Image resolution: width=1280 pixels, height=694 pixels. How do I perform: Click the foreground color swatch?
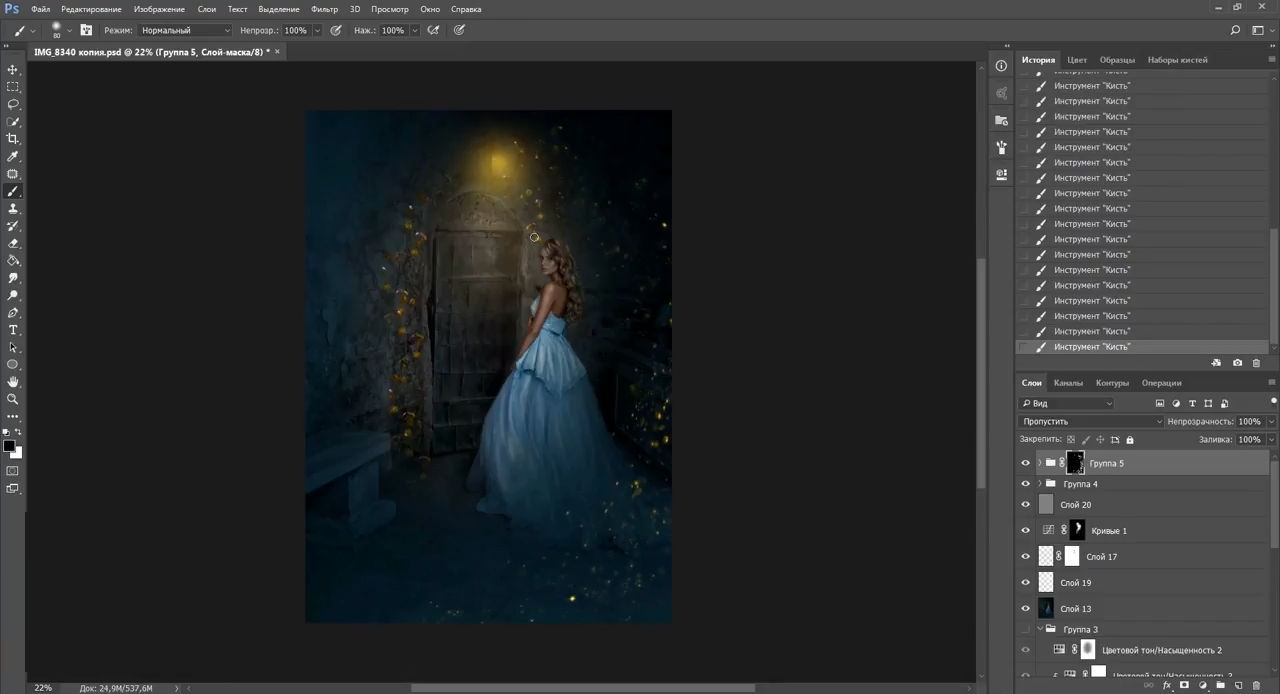tap(9, 446)
